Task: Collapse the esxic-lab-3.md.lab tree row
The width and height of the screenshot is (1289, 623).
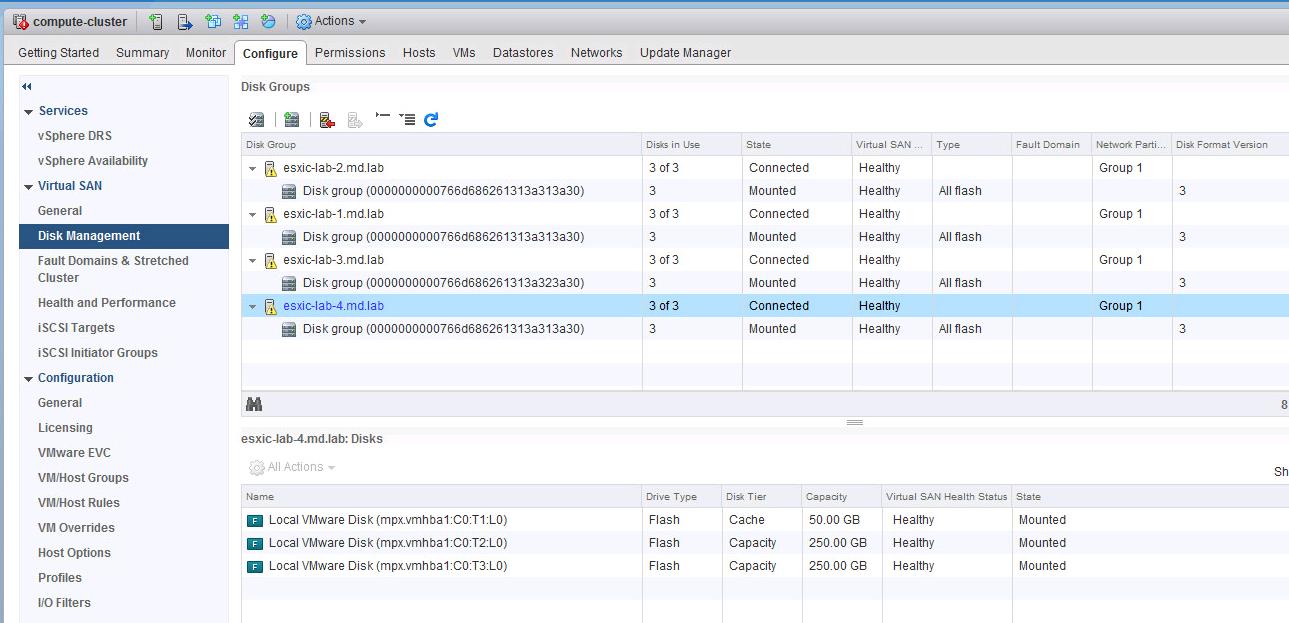Action: (x=252, y=261)
